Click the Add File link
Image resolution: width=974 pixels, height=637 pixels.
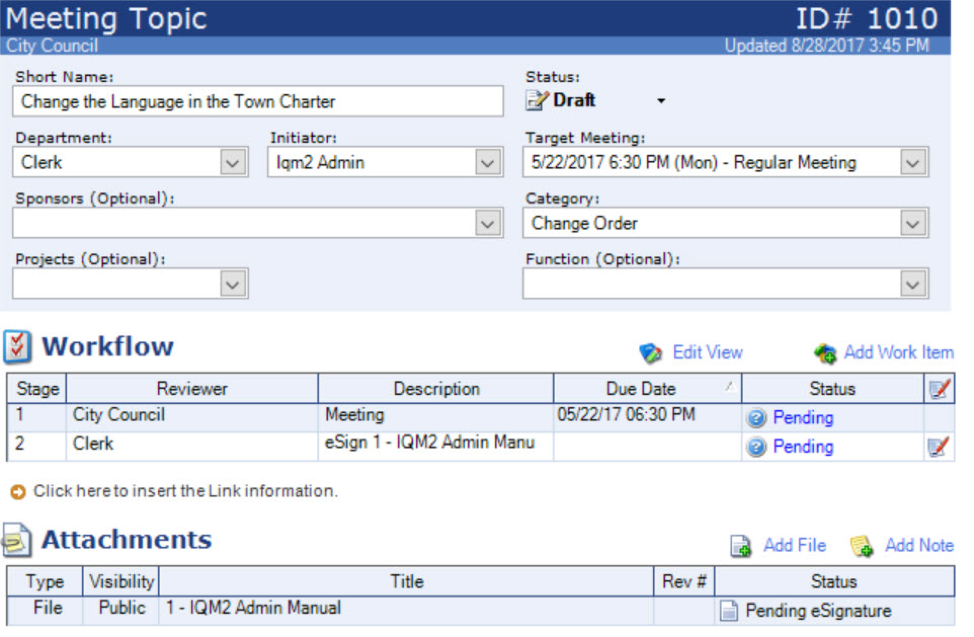794,545
